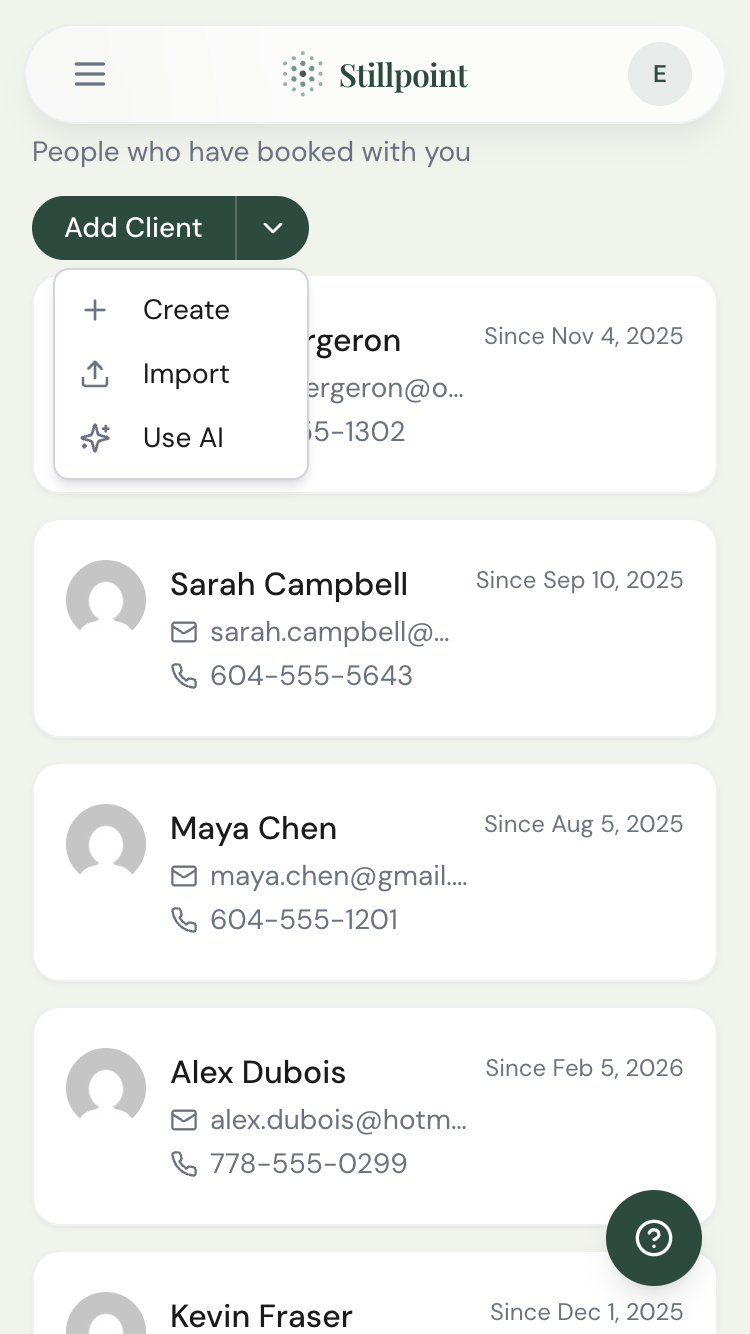
Task: Open the profile avatar labeled E
Action: (x=659, y=74)
